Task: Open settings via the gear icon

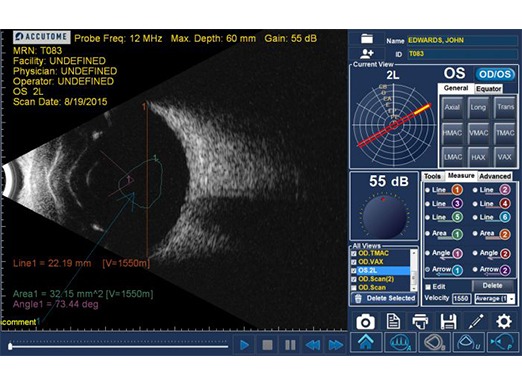Action: point(504,322)
